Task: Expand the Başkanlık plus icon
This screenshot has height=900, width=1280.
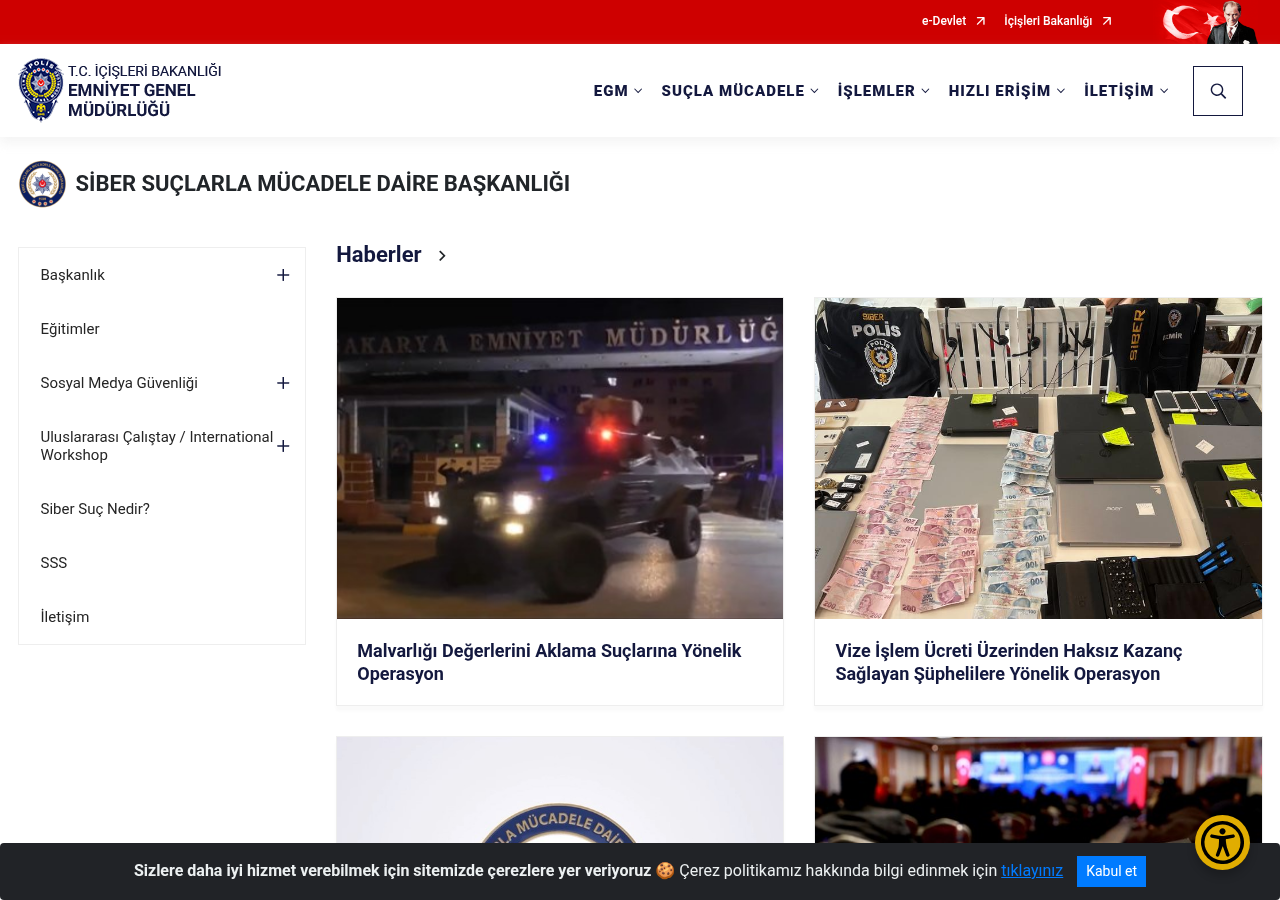Action: (283, 275)
